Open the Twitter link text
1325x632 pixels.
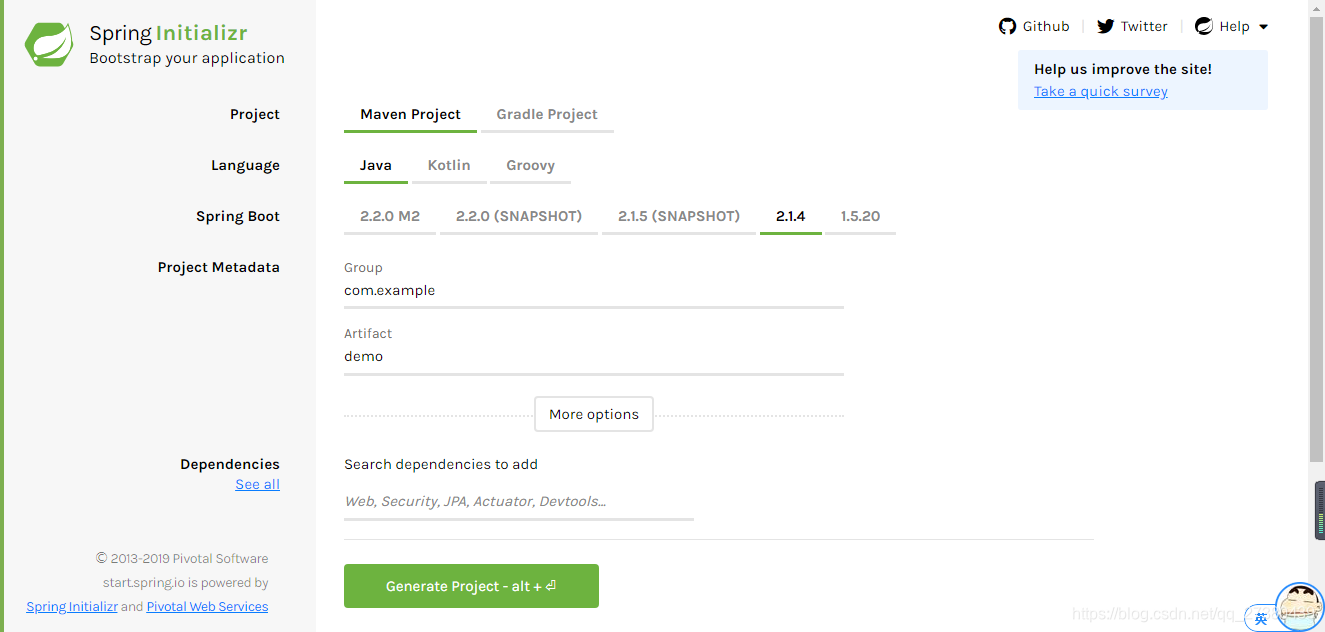coord(1144,26)
